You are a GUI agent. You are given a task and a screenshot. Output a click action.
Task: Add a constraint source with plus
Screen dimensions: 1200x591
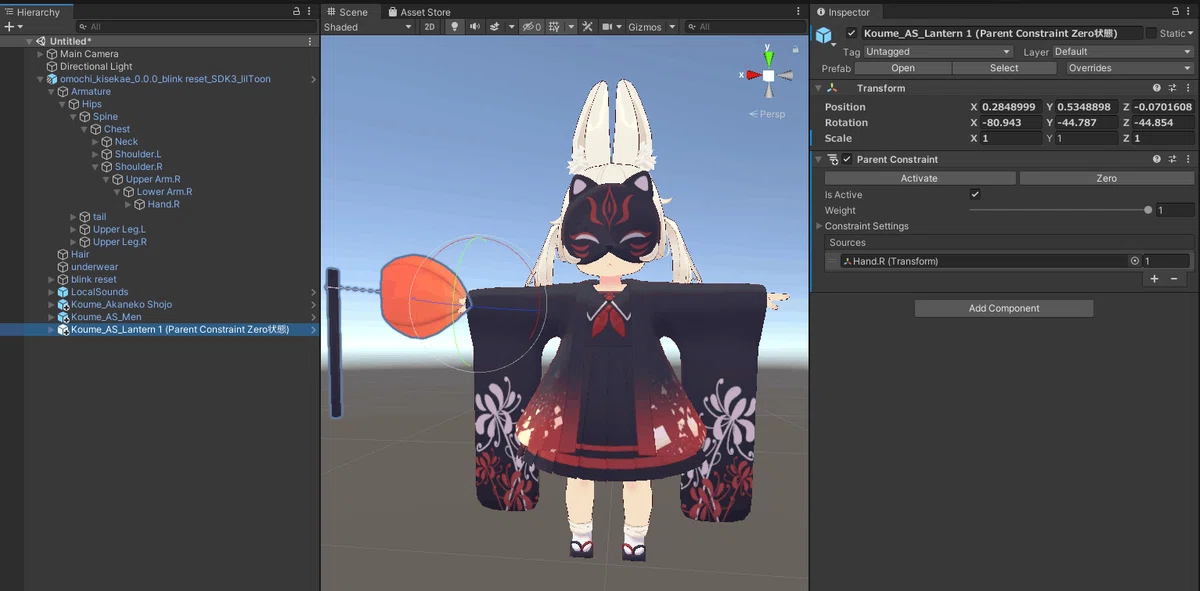1154,279
